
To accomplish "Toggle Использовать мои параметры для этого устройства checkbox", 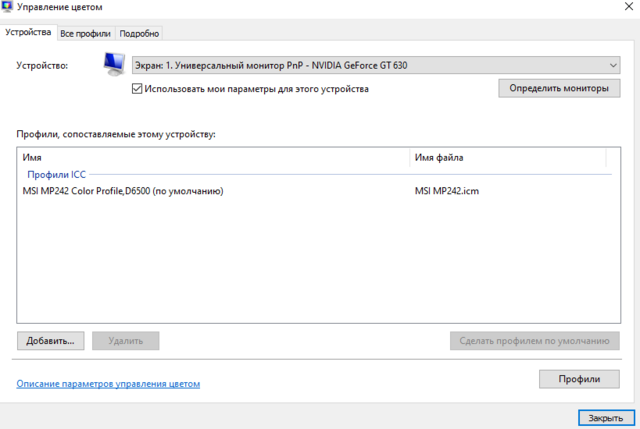I will coord(137,89).
